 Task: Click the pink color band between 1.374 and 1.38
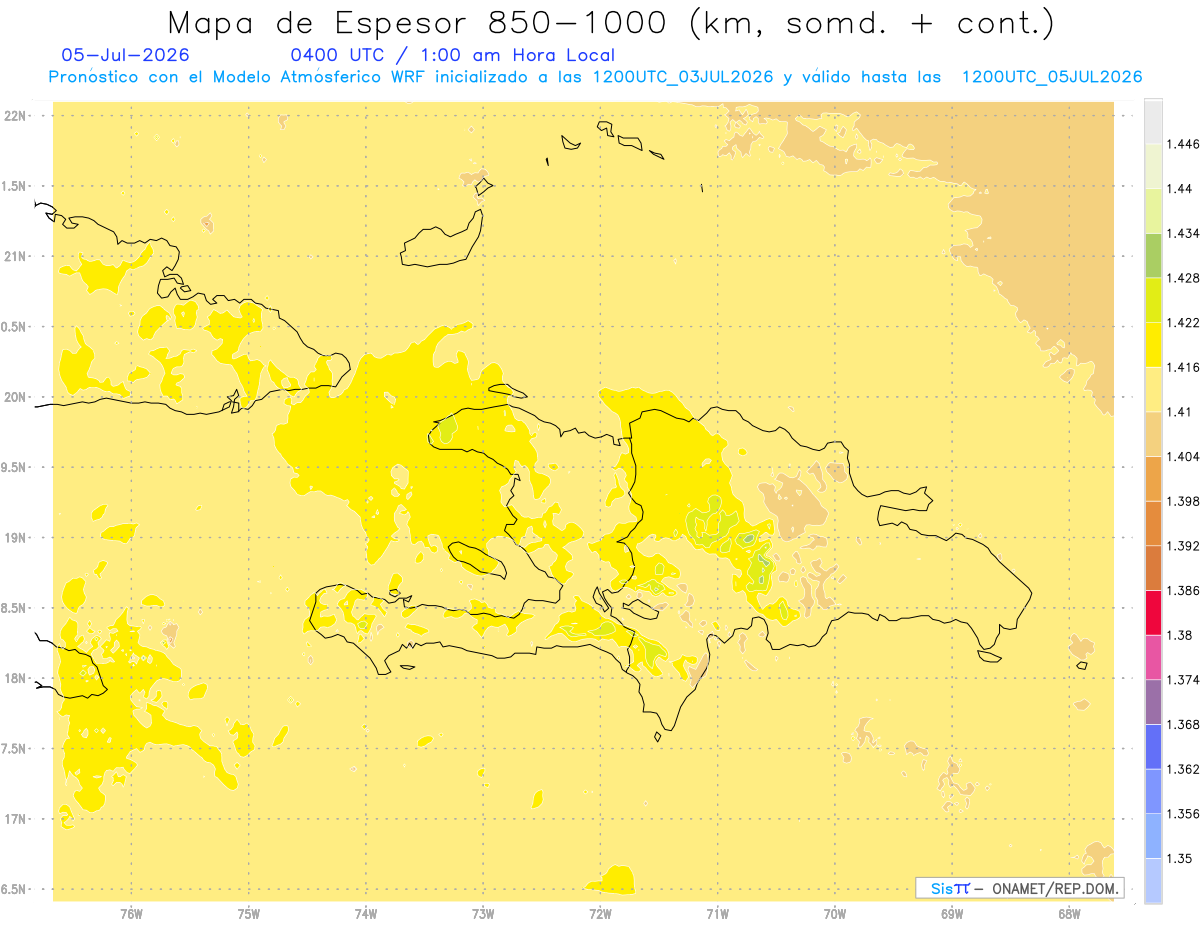[1153, 657]
